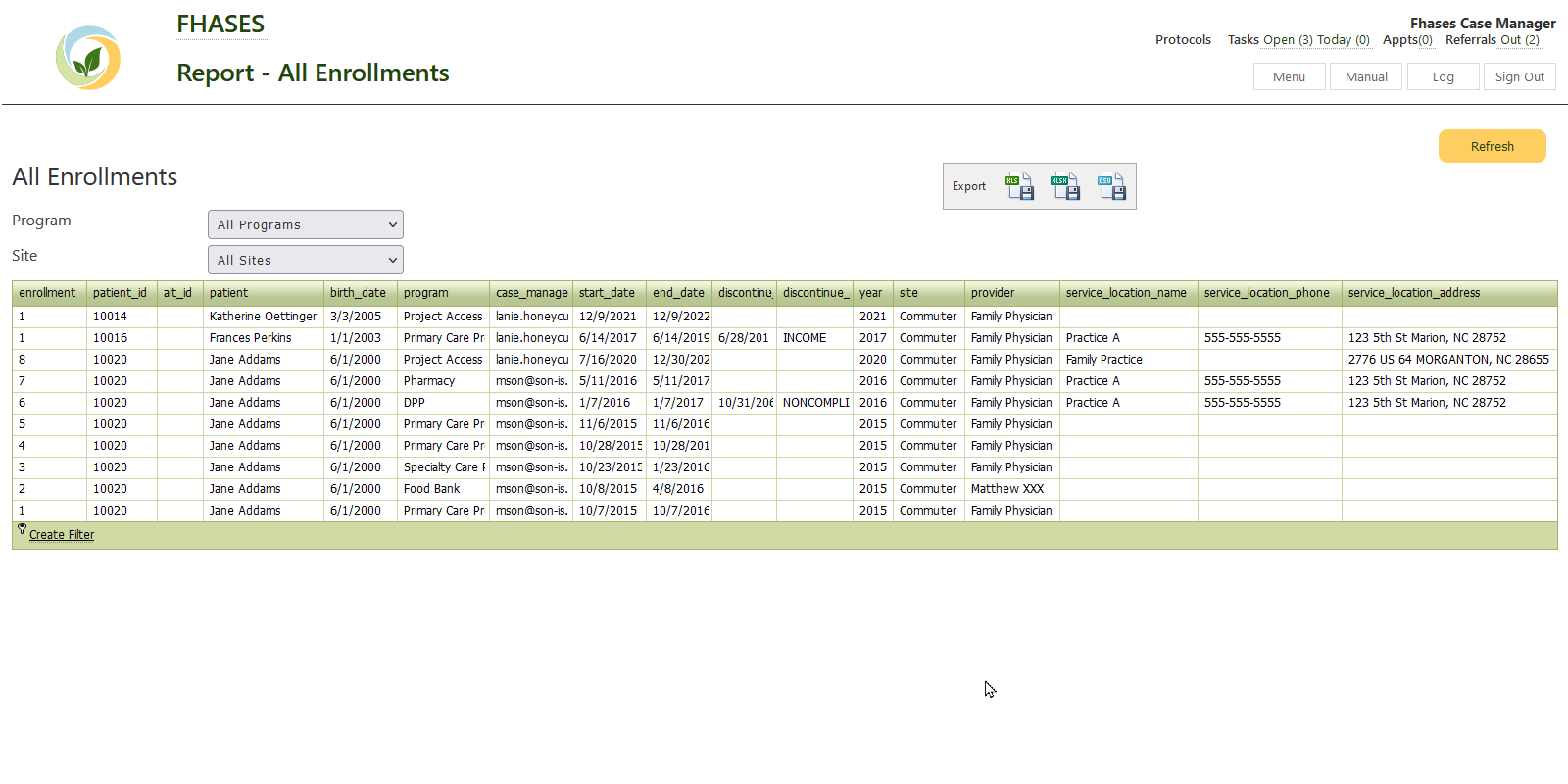Click the Specialty Care program cell

(443, 467)
